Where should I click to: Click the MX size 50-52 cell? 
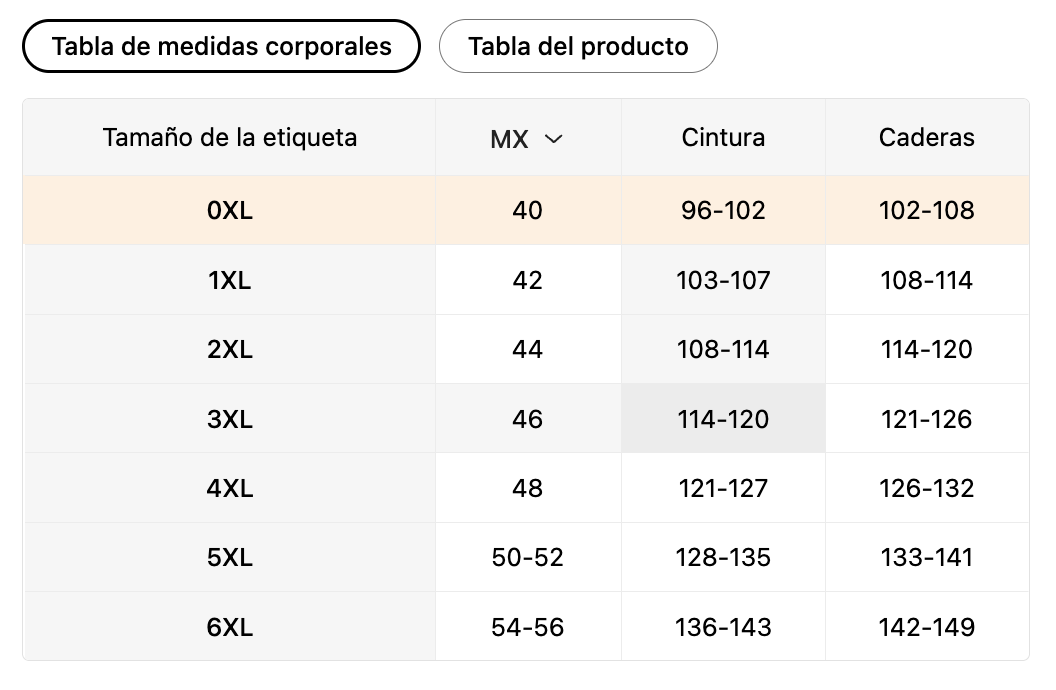click(527, 557)
